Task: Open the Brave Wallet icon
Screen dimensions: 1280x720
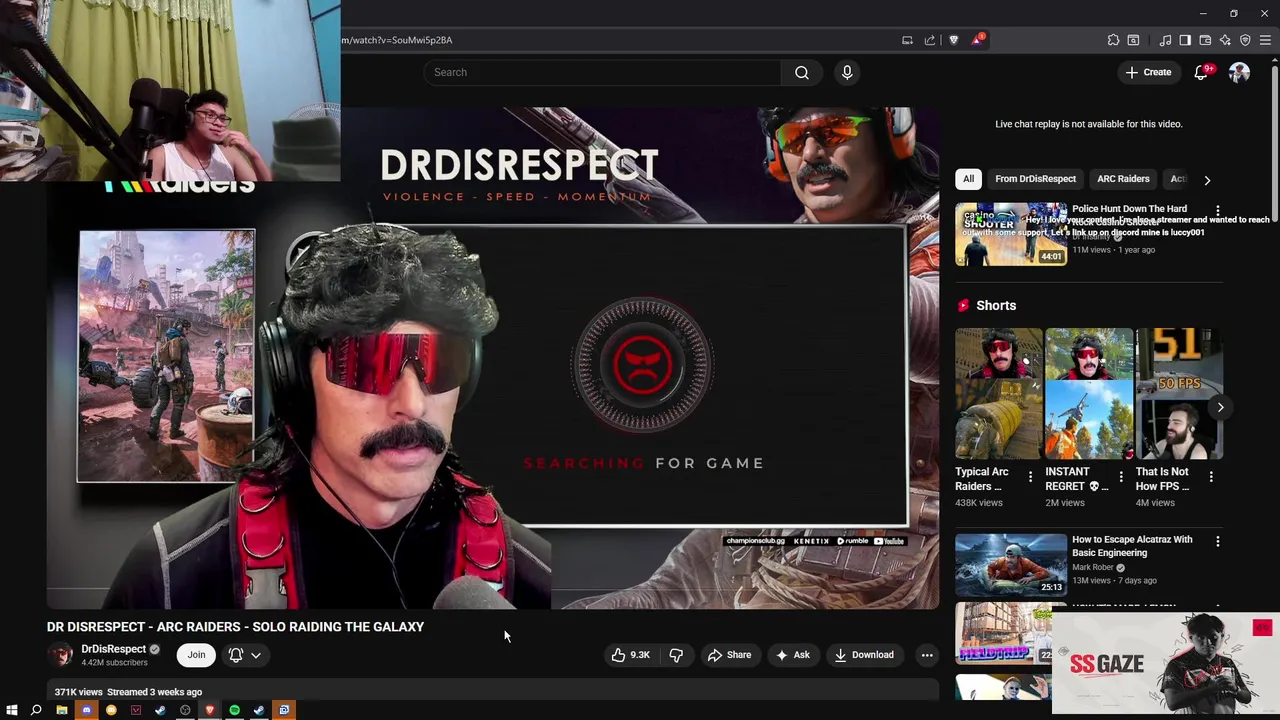Action: click(1205, 40)
